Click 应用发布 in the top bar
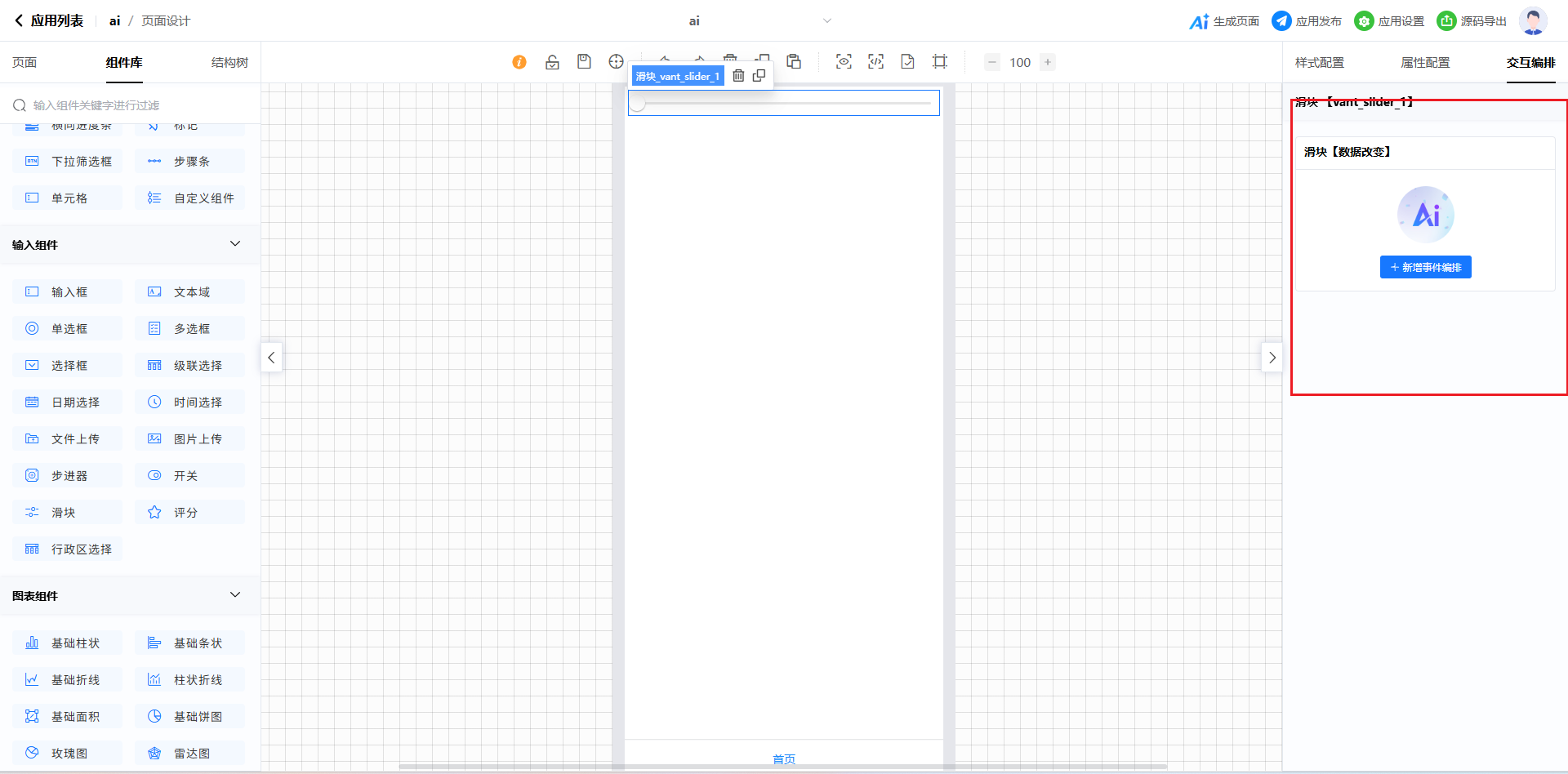 click(x=1307, y=21)
